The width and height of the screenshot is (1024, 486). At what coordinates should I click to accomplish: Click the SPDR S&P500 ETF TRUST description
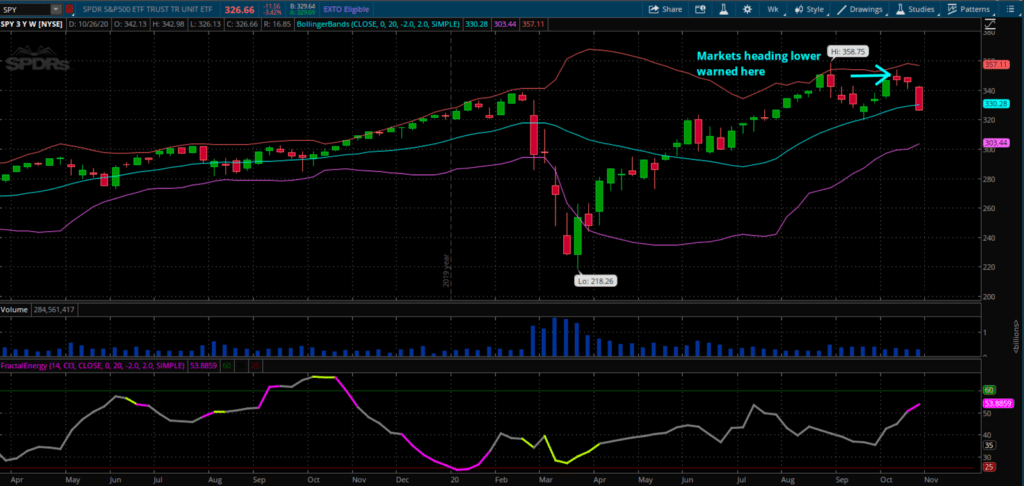click(146, 9)
